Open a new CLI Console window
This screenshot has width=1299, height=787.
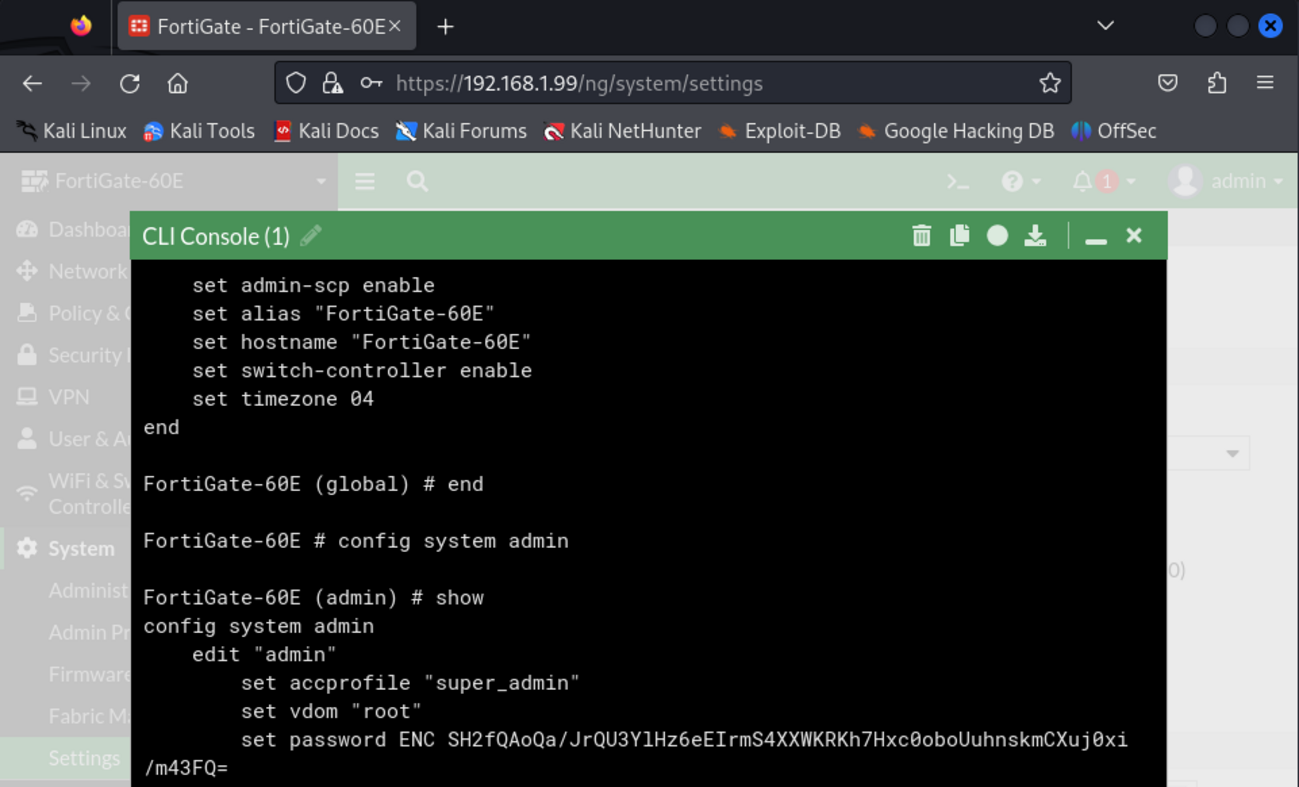957,181
